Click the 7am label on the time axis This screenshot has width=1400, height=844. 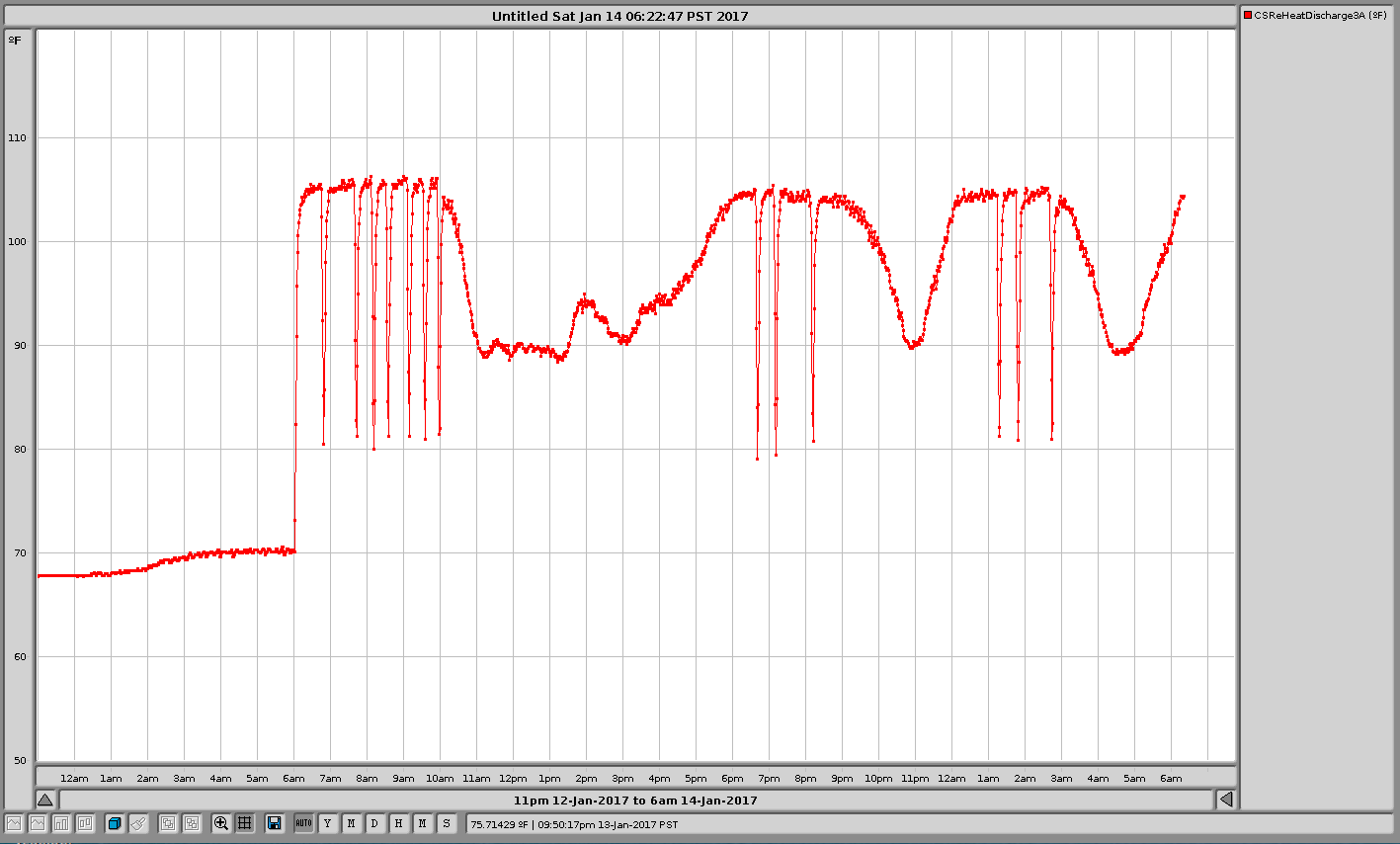pyautogui.click(x=330, y=779)
